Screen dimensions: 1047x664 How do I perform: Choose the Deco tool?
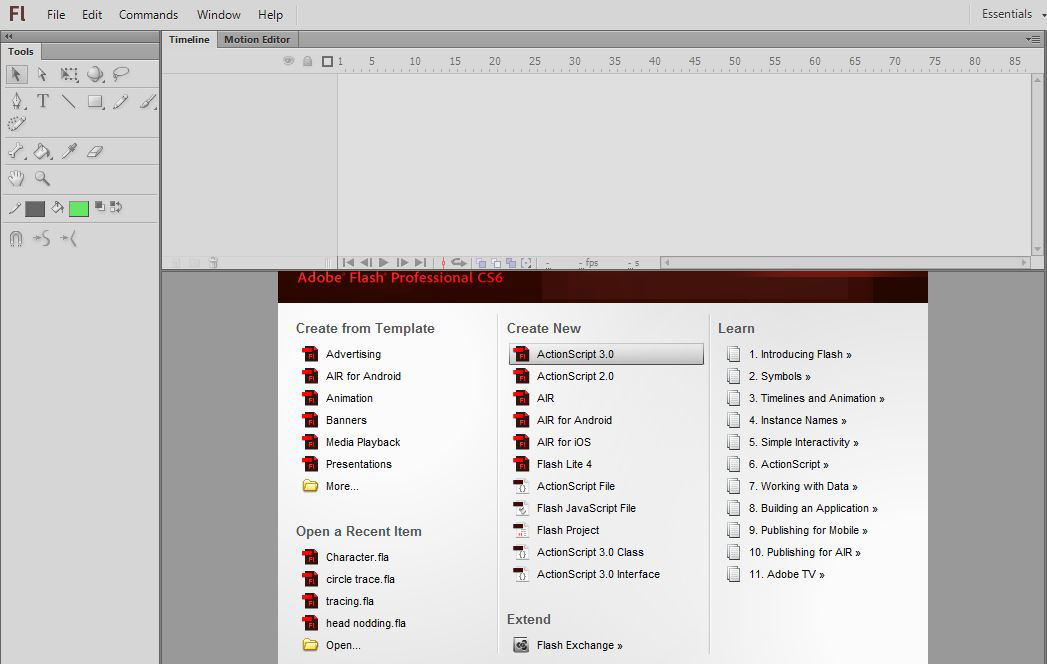tap(17, 124)
